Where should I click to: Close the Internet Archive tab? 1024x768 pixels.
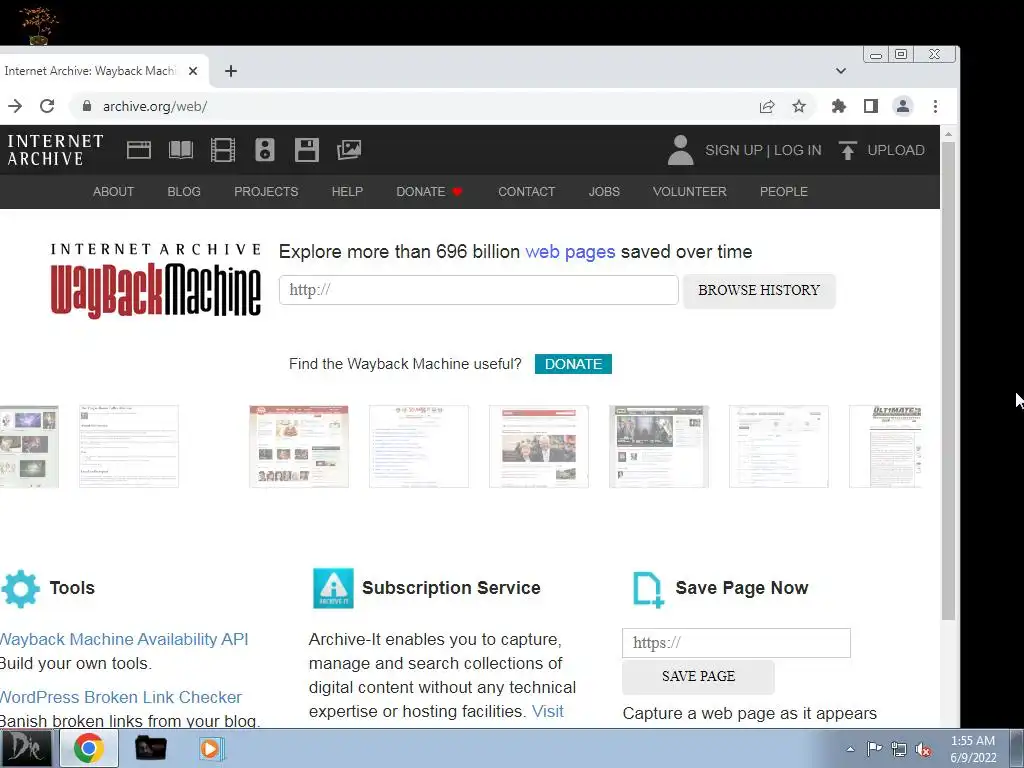[x=193, y=71]
